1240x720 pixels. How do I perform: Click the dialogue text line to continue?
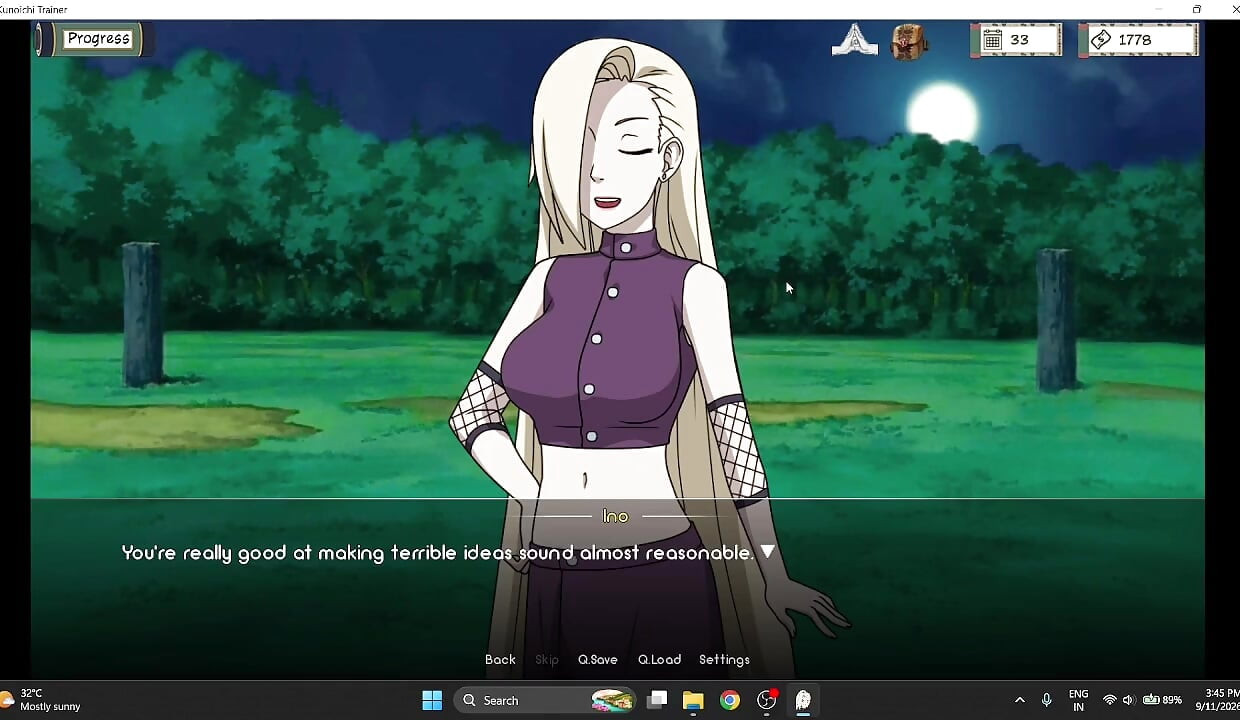437,553
